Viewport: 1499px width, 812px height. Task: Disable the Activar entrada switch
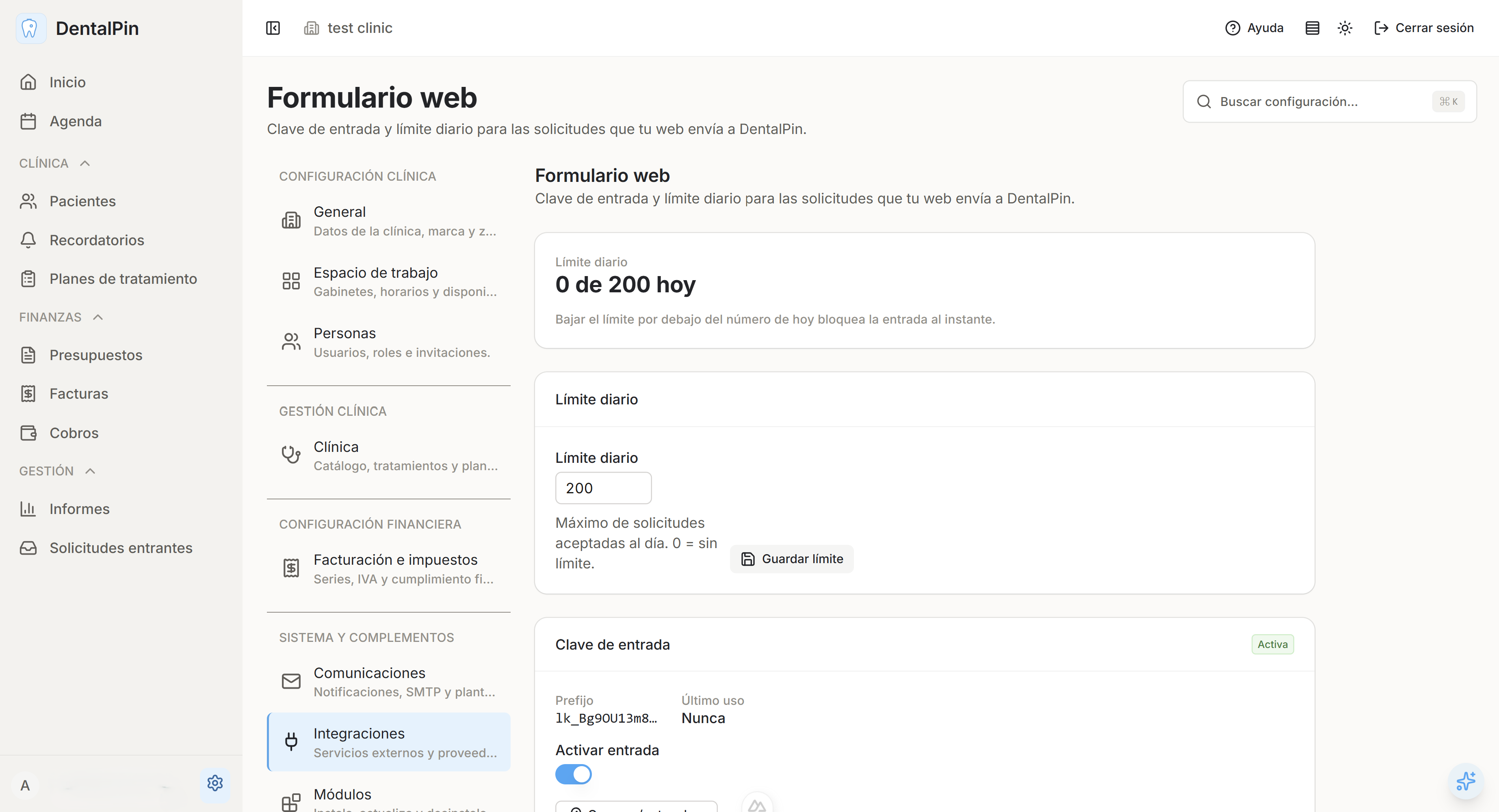coord(573,774)
